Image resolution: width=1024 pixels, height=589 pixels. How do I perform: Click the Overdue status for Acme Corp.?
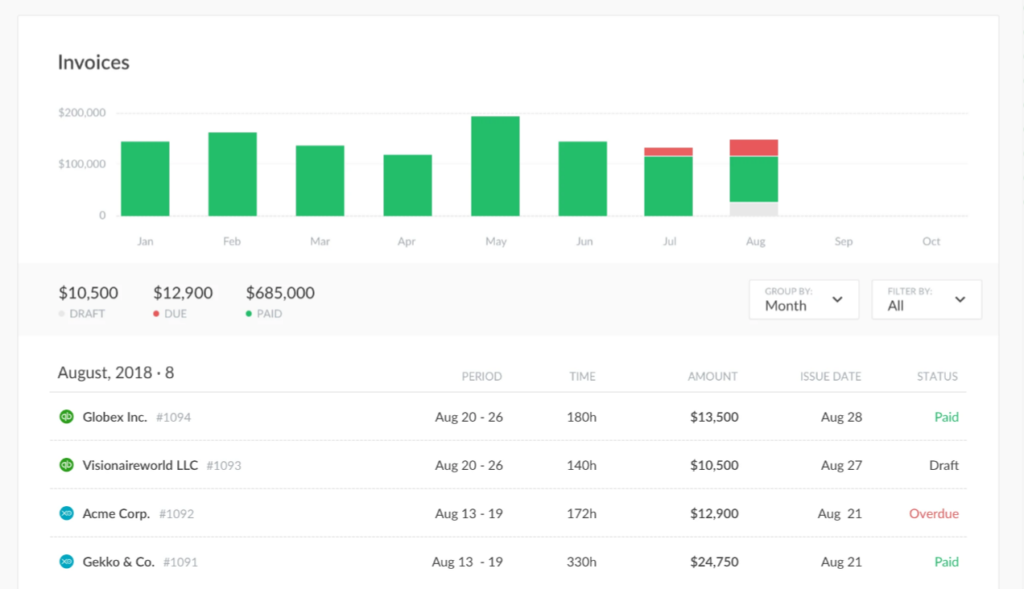coord(933,514)
